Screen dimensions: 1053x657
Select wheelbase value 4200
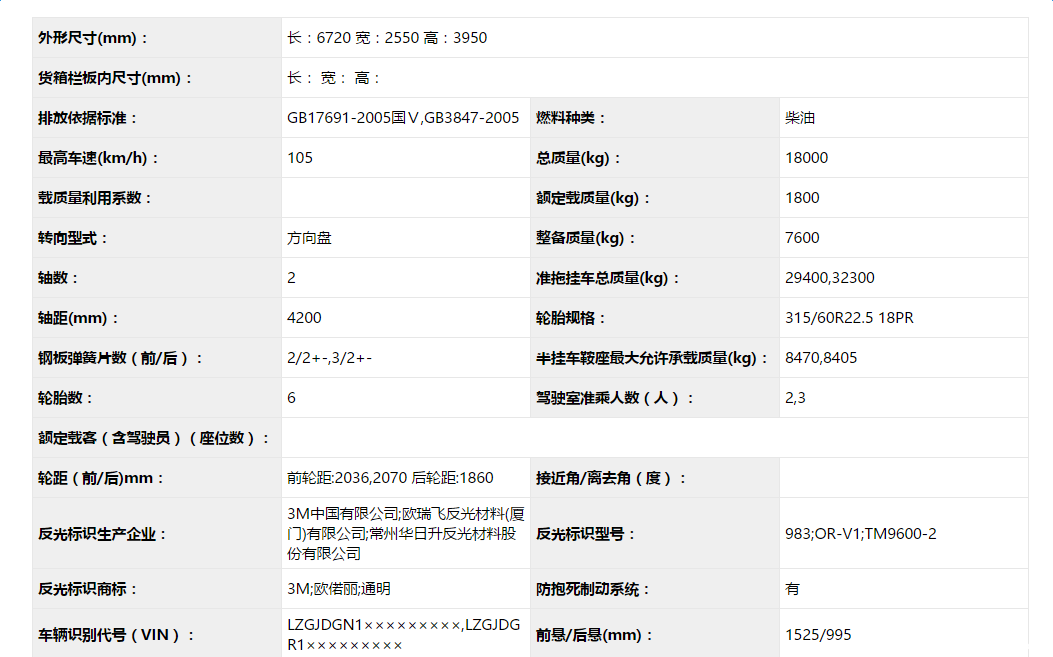pos(304,318)
